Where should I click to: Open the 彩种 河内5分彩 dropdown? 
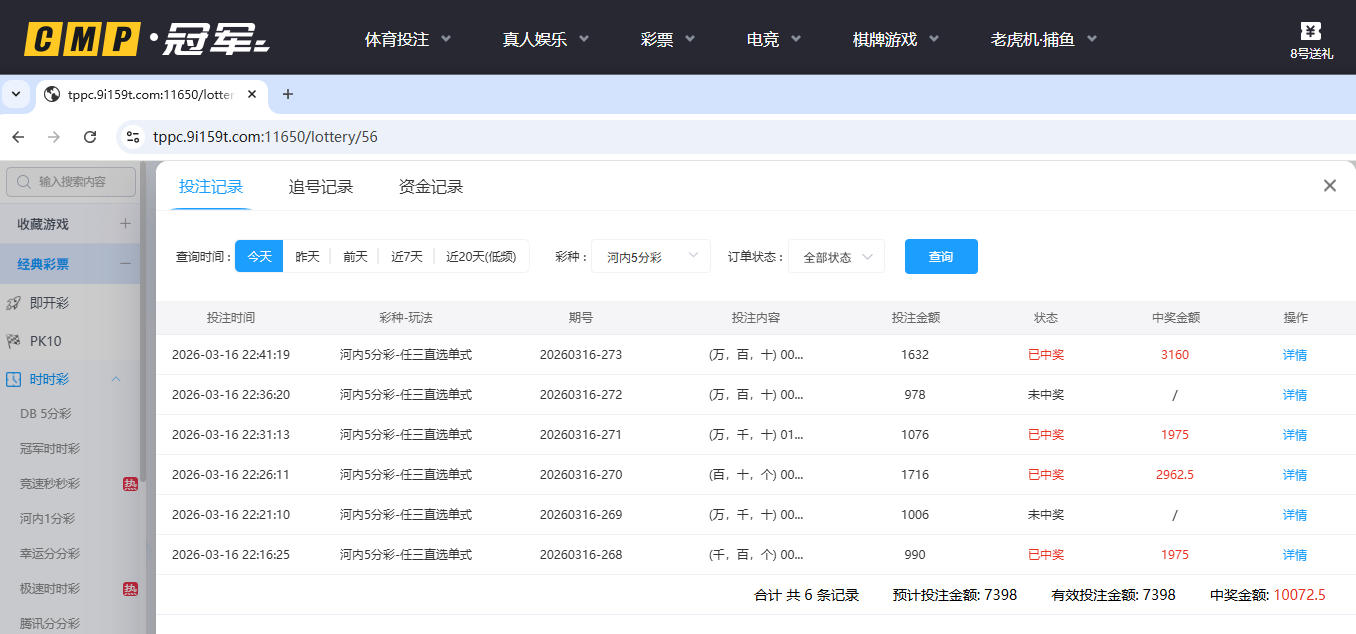coord(650,257)
